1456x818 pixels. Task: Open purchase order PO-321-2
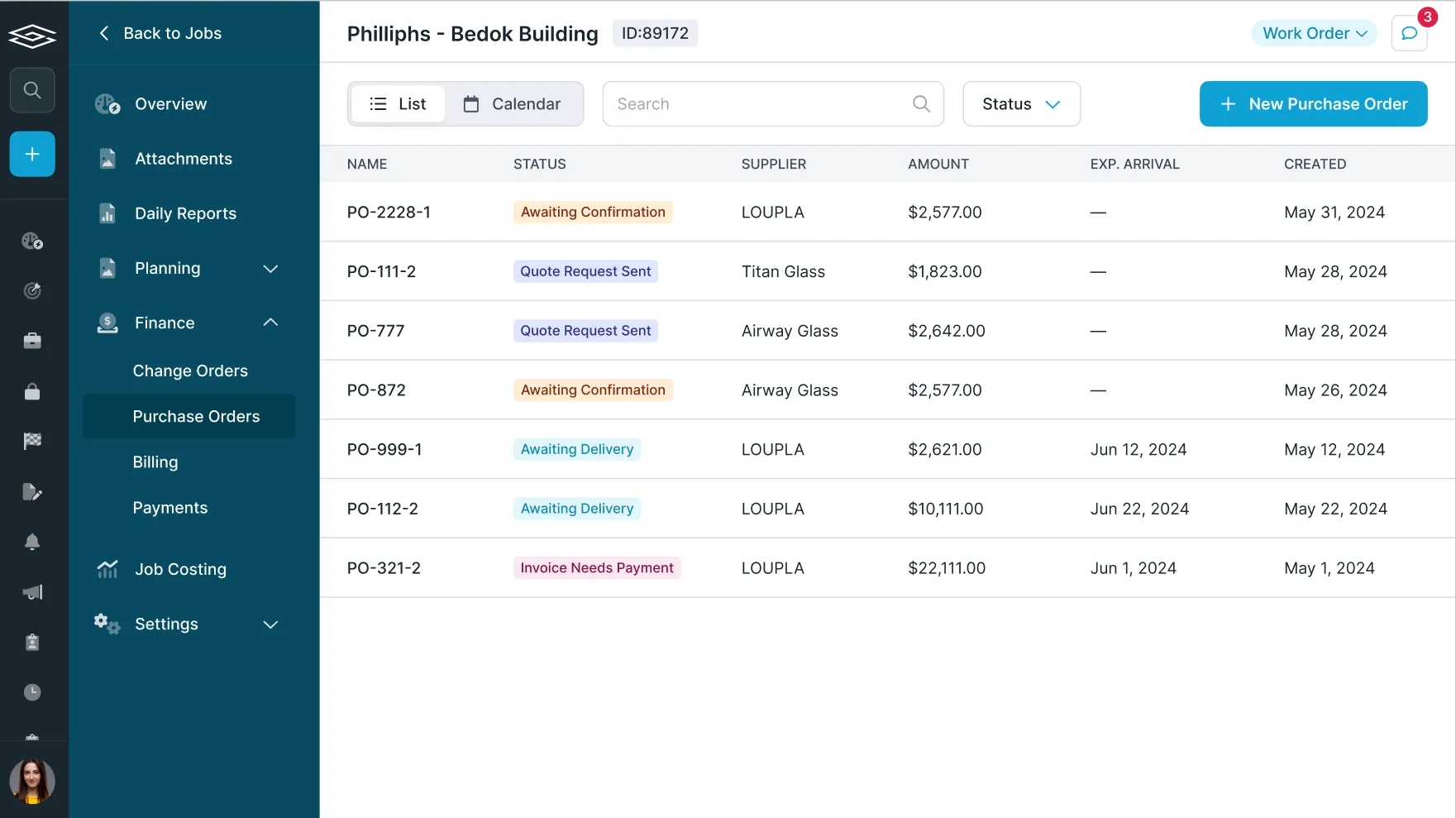[x=384, y=568]
